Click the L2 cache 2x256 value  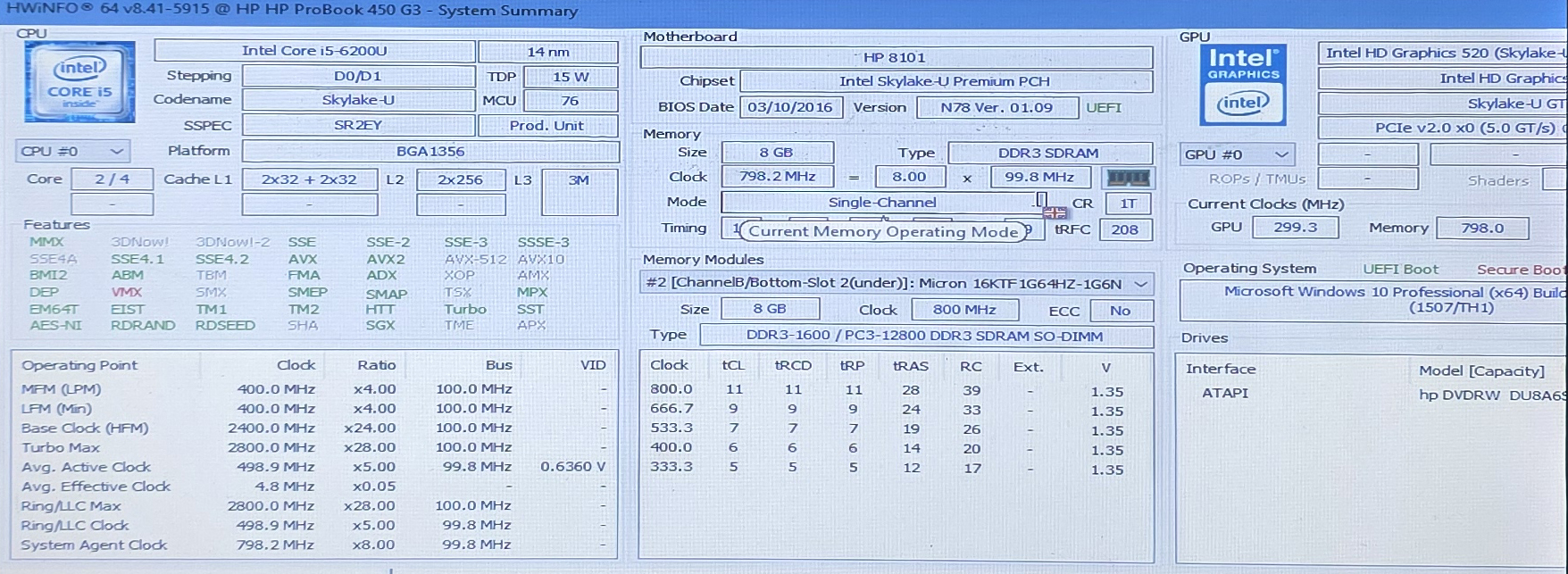461,179
